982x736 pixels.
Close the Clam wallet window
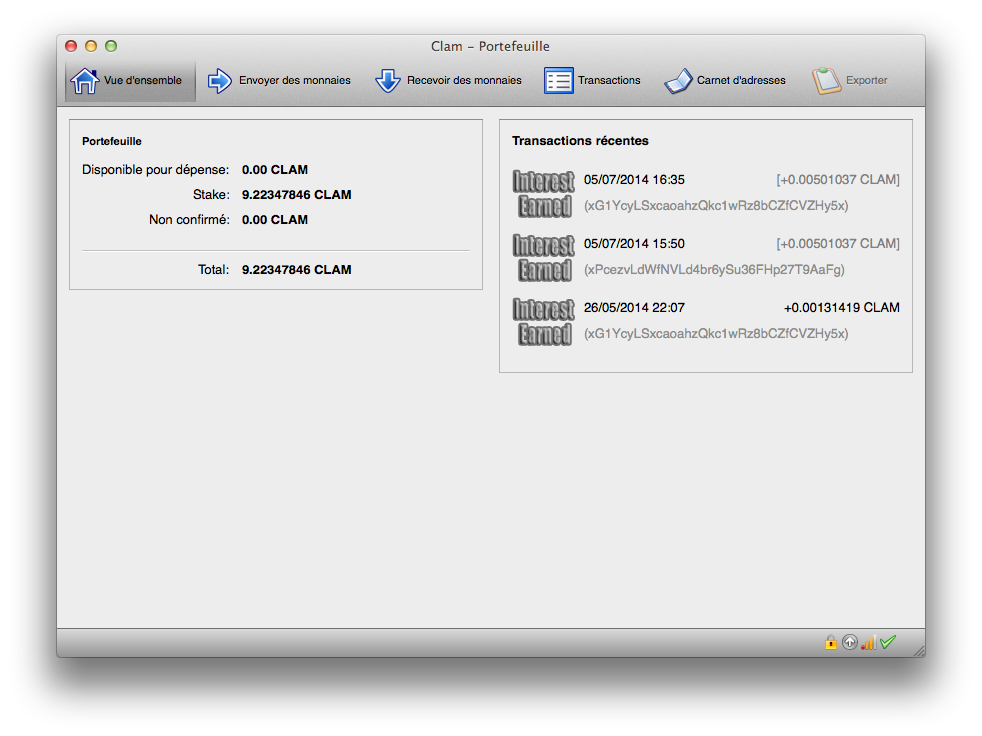pyautogui.click(x=71, y=46)
